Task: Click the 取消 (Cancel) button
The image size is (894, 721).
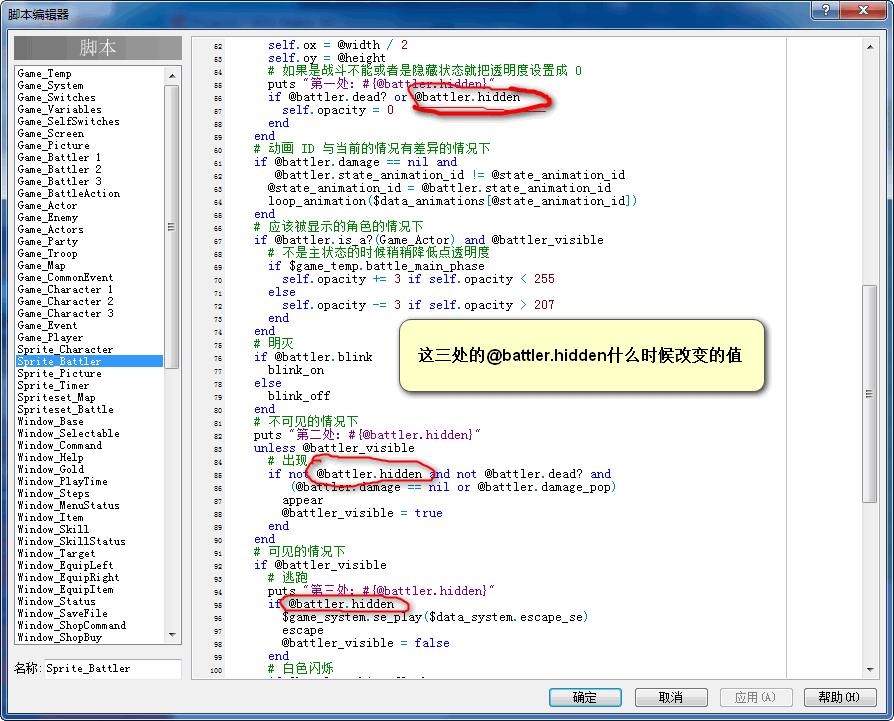Action: (671, 697)
